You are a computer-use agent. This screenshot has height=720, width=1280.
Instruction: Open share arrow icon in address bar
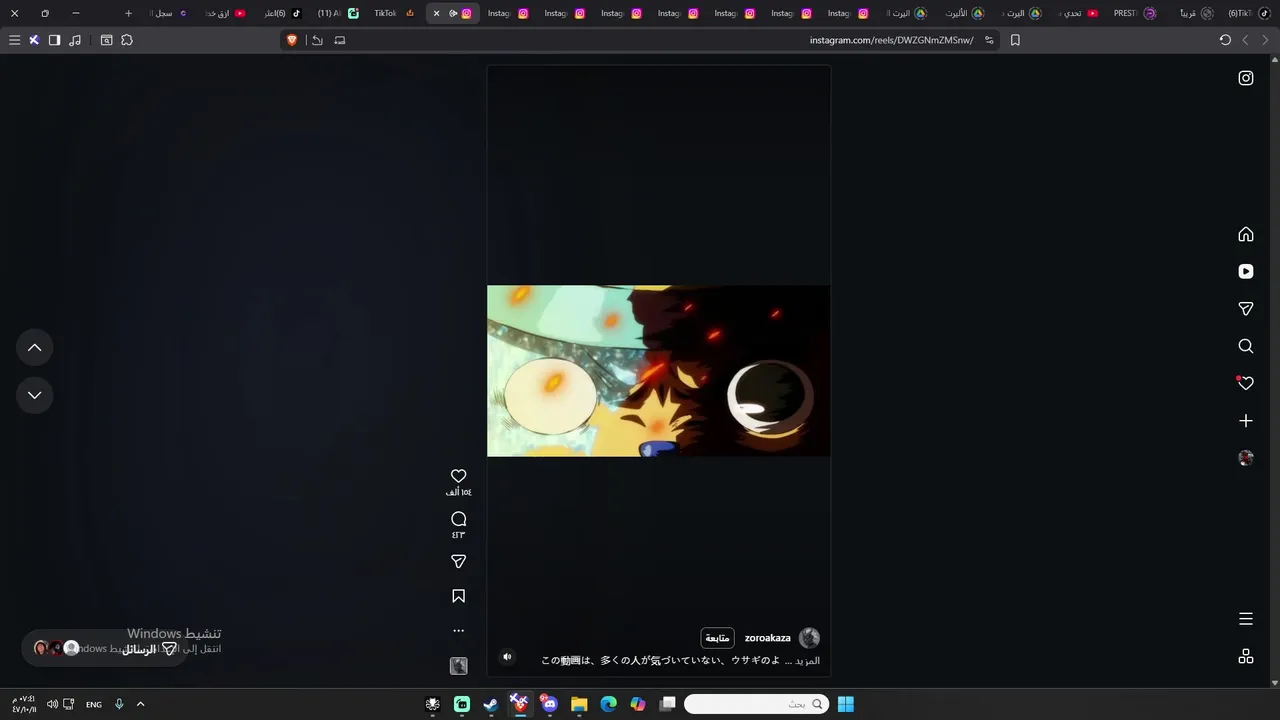coord(317,40)
